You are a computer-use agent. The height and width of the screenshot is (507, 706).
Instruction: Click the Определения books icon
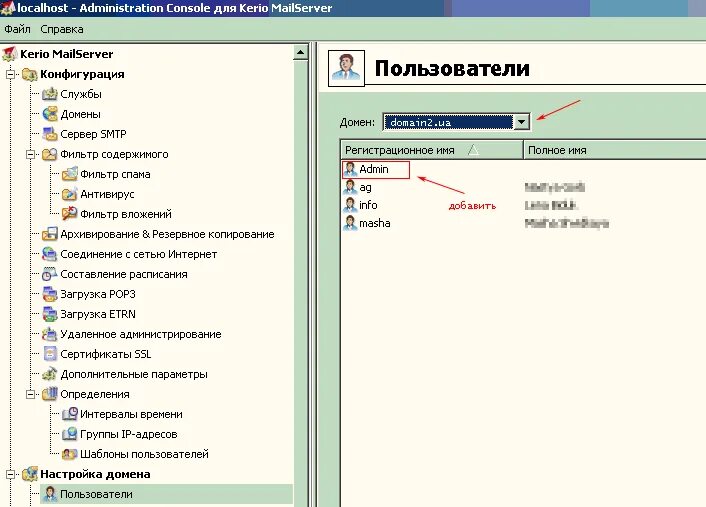50,394
